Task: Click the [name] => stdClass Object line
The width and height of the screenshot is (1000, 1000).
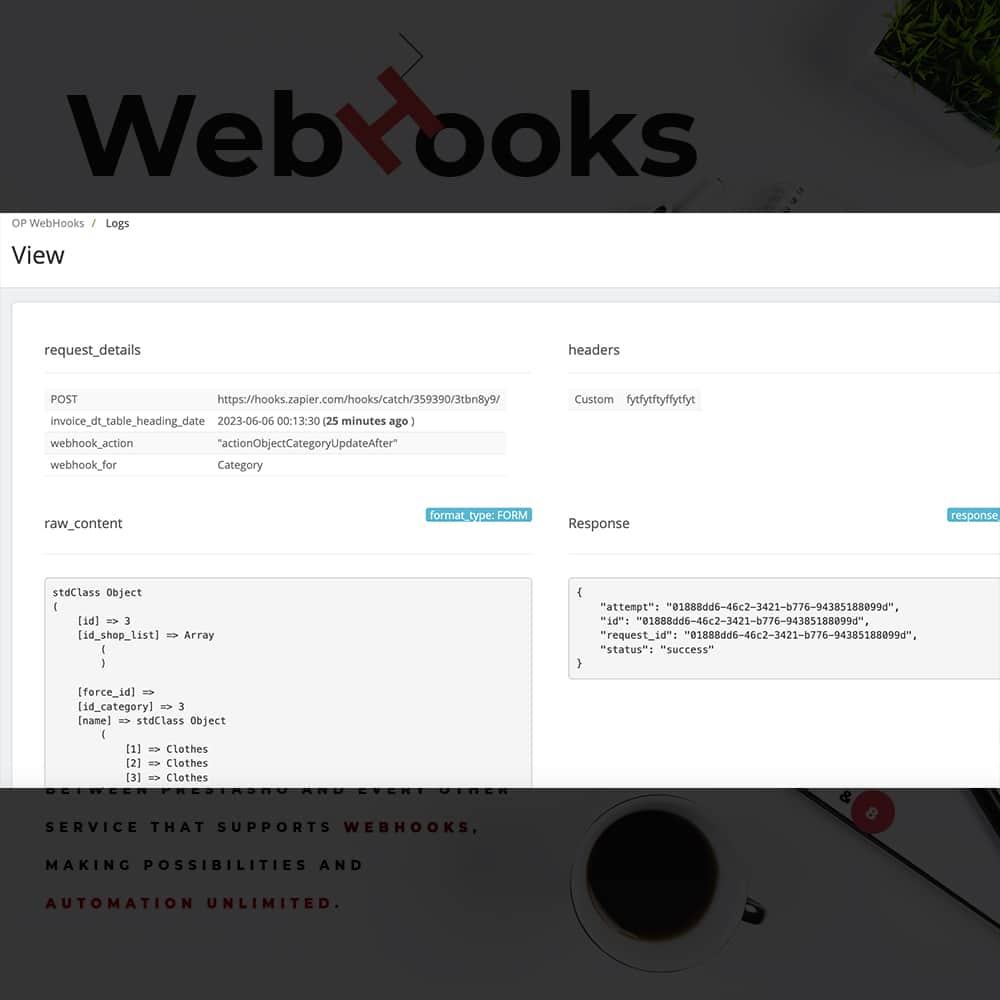Action: [x=151, y=721]
